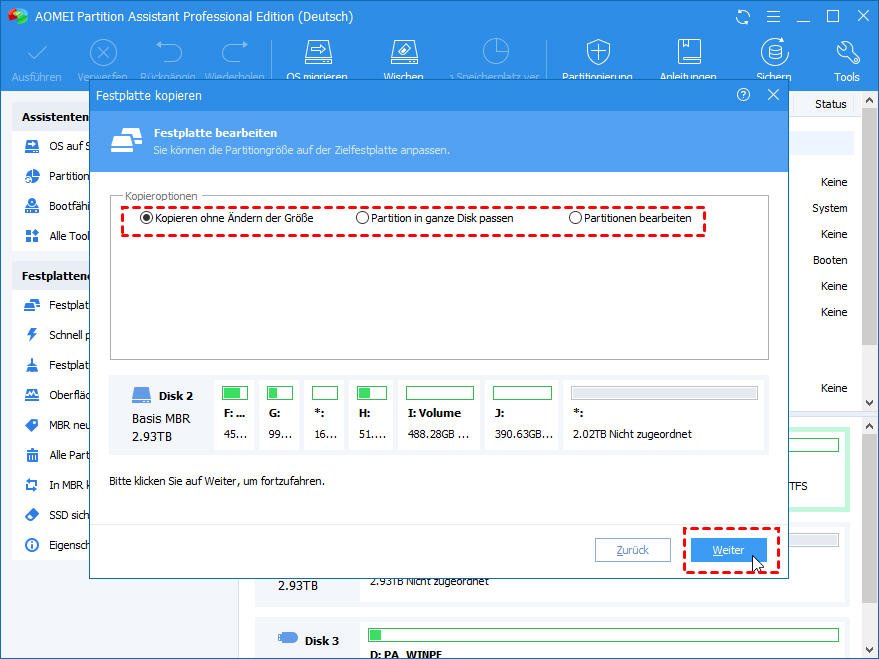Viewport: 879px width, 659px height.
Task: Select the Partitionen bearbeiten option
Action: click(x=630, y=218)
